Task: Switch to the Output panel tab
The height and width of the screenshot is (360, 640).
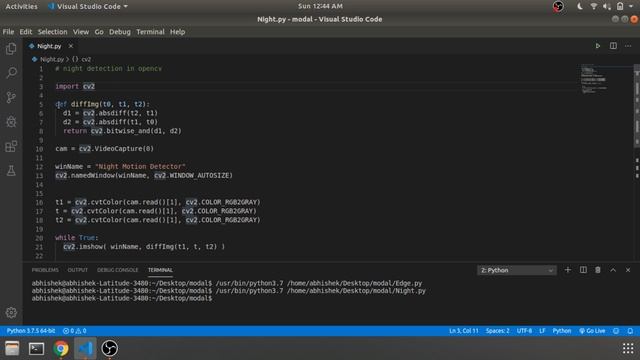Action: 78,270
